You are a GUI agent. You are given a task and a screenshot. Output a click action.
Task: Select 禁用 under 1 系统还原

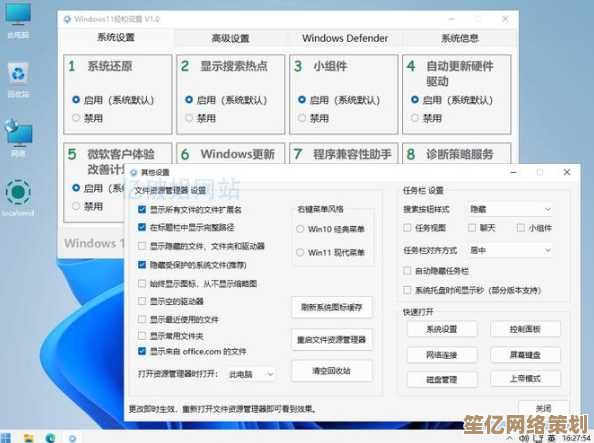pos(76,118)
